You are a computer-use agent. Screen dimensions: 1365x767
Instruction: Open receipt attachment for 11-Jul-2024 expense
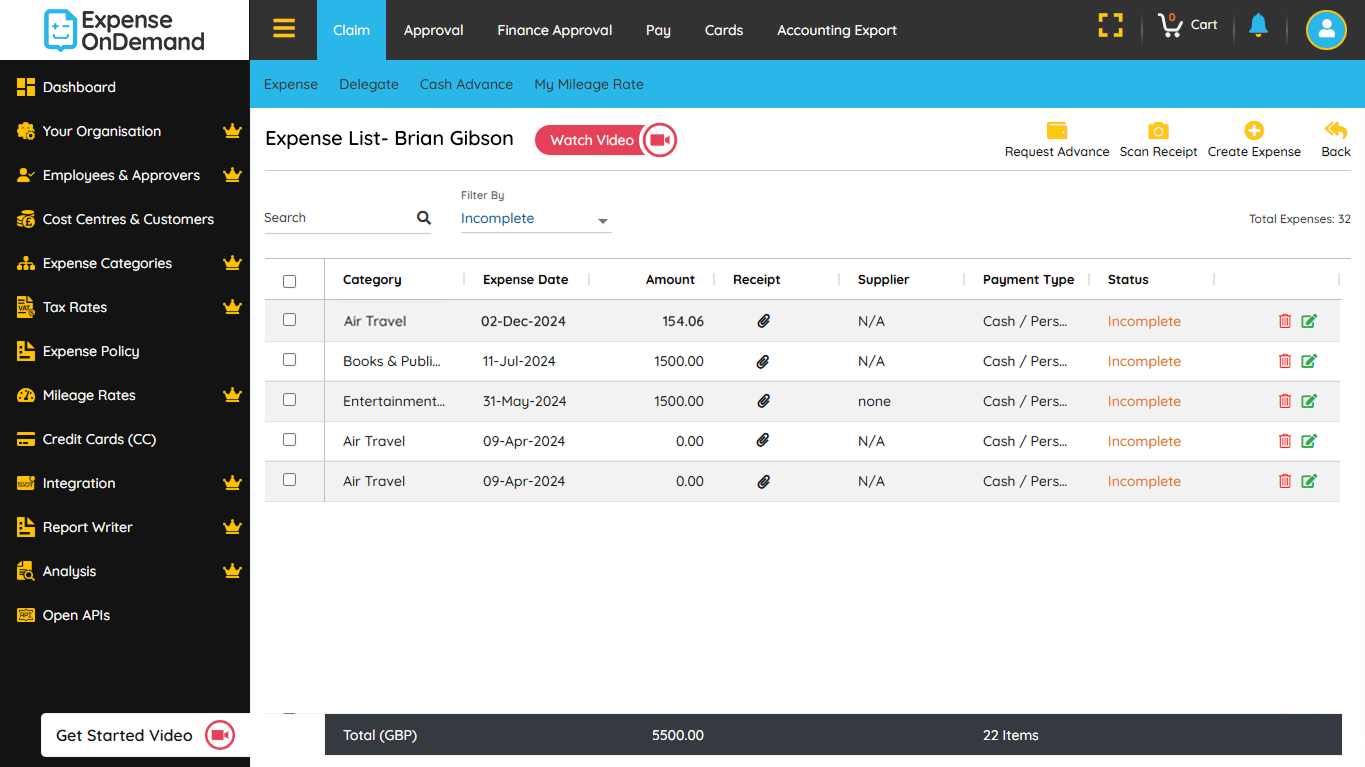click(x=763, y=361)
